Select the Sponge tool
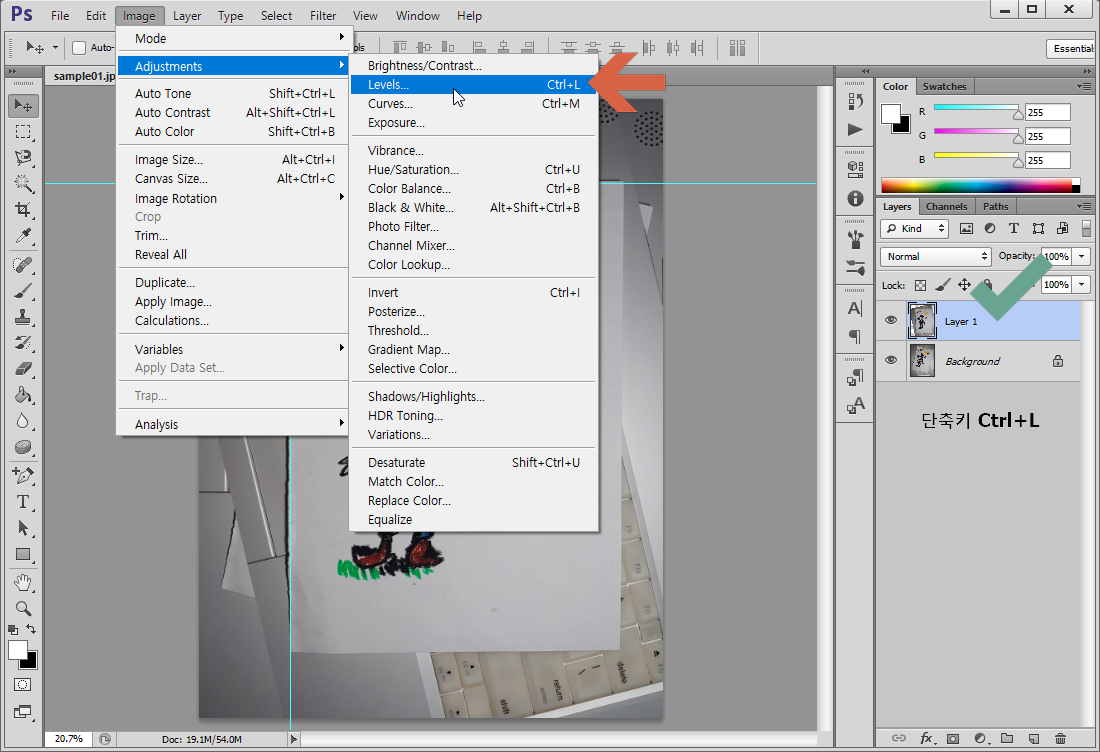This screenshot has height=752, width=1100. [23, 447]
